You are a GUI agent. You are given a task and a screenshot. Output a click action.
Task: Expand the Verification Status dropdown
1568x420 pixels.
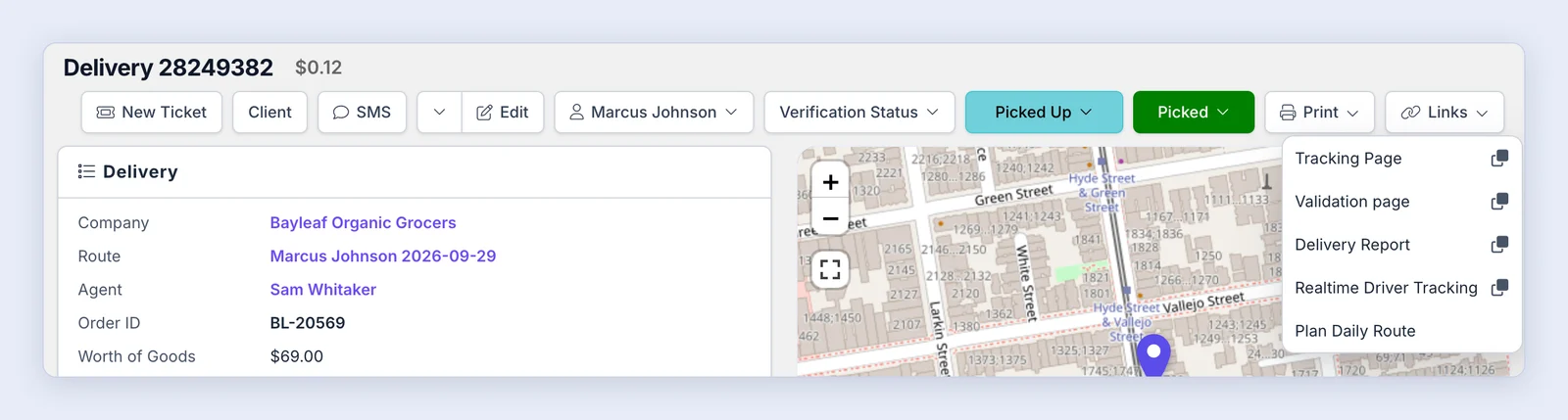point(858,113)
